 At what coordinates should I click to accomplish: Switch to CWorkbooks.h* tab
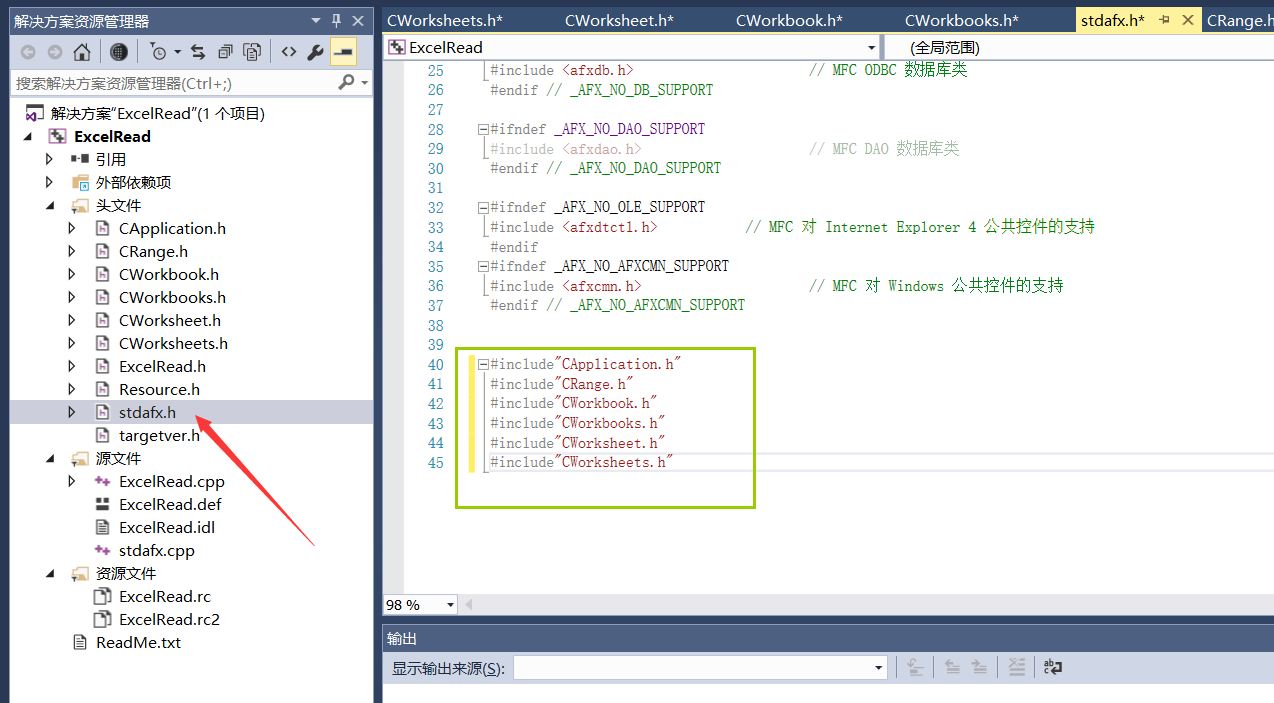coord(961,20)
